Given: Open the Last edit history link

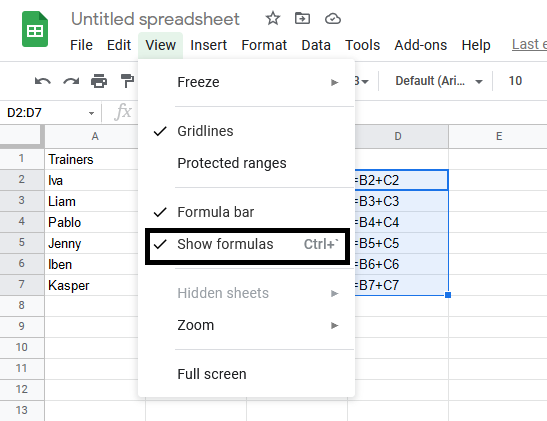Looking at the screenshot, I should pos(529,45).
